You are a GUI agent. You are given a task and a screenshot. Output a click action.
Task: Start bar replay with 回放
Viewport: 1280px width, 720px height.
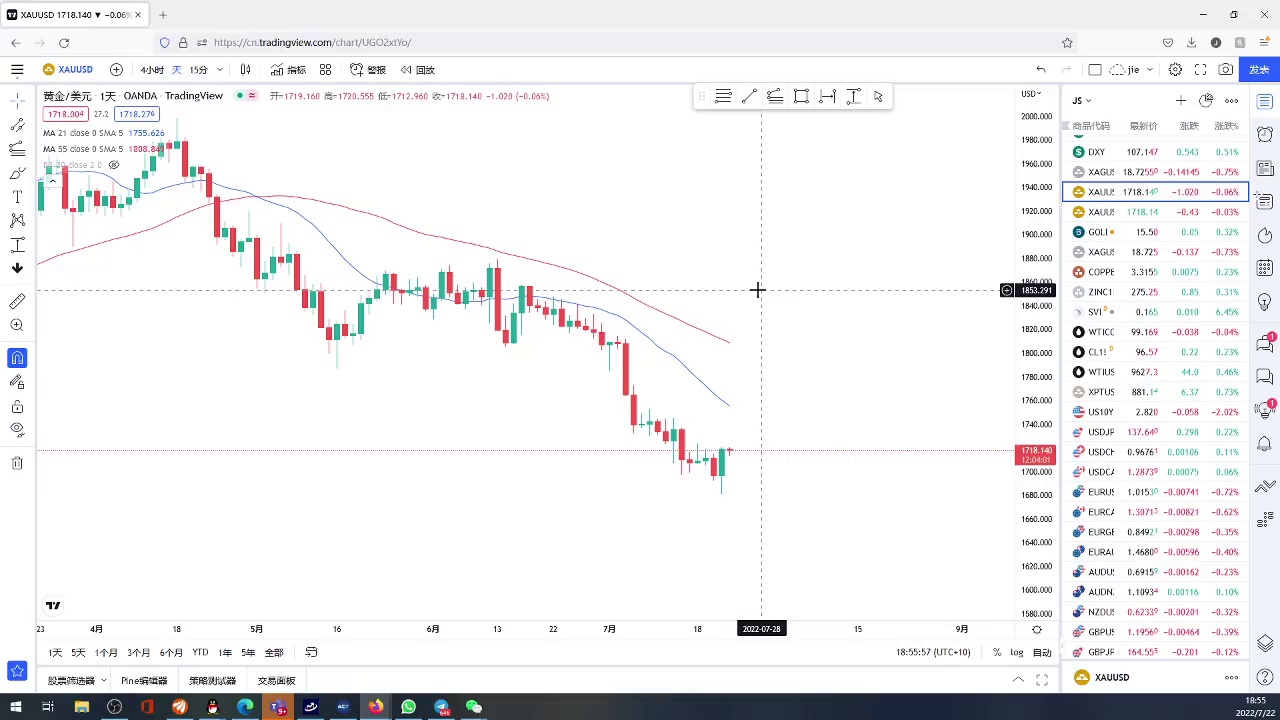[418, 70]
